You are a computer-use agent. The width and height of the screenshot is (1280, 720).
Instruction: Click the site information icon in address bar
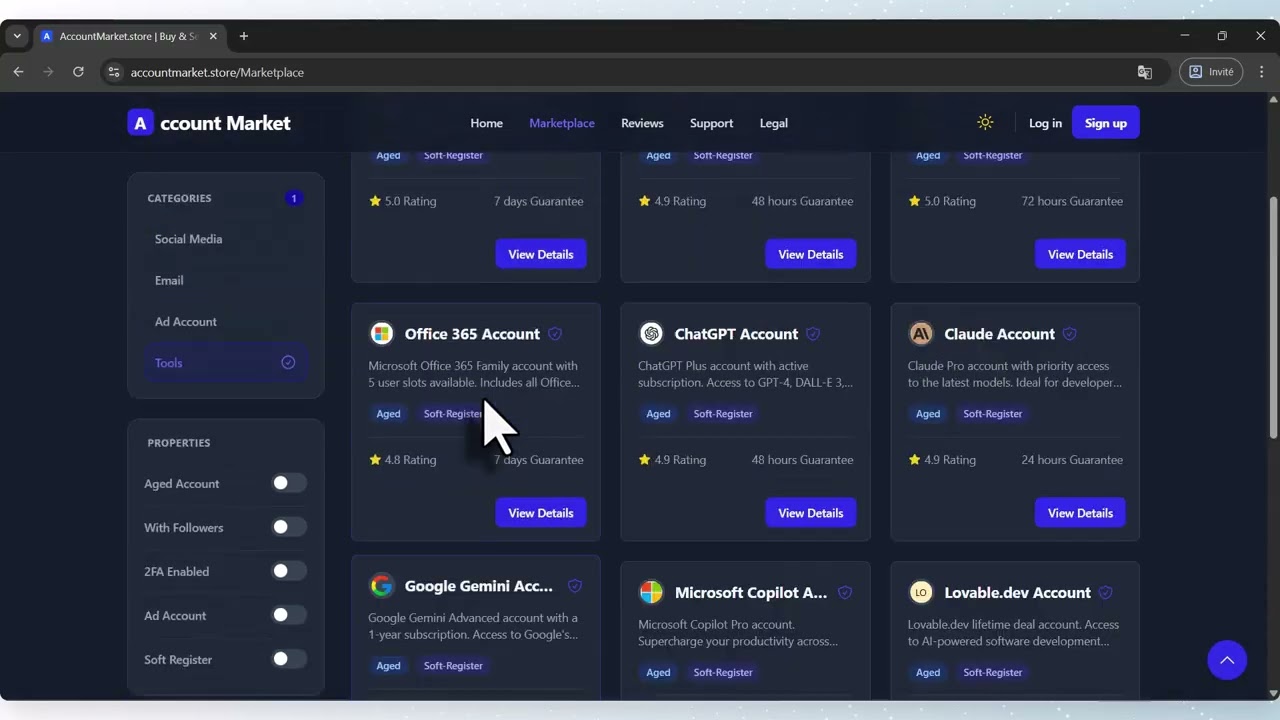[114, 72]
